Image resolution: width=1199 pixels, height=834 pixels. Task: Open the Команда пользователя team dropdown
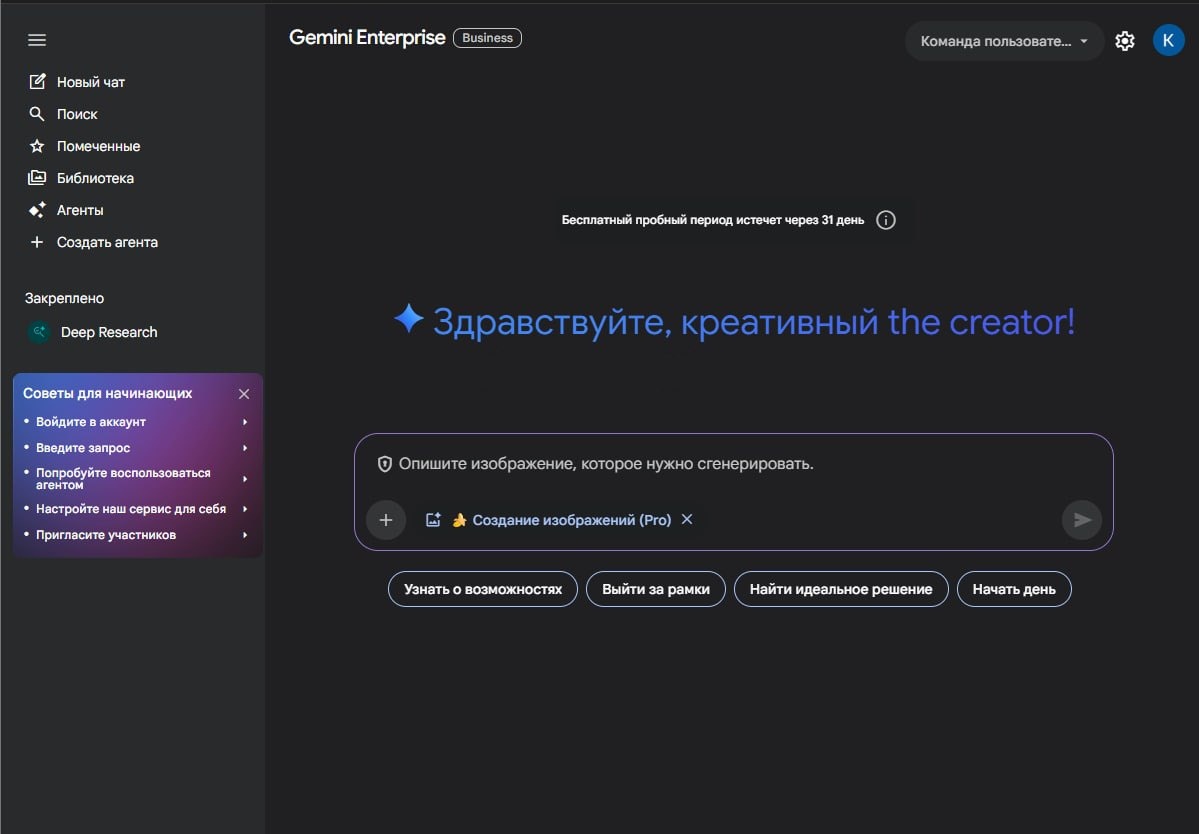pos(1004,41)
